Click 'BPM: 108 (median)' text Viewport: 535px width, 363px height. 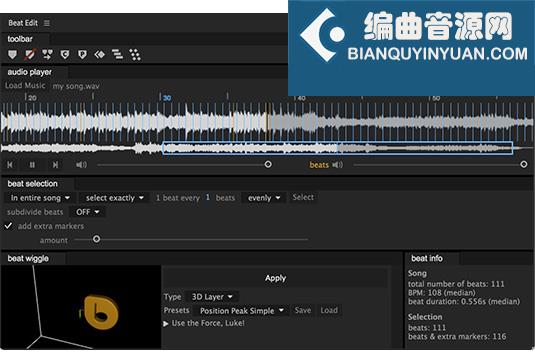[x=442, y=293]
